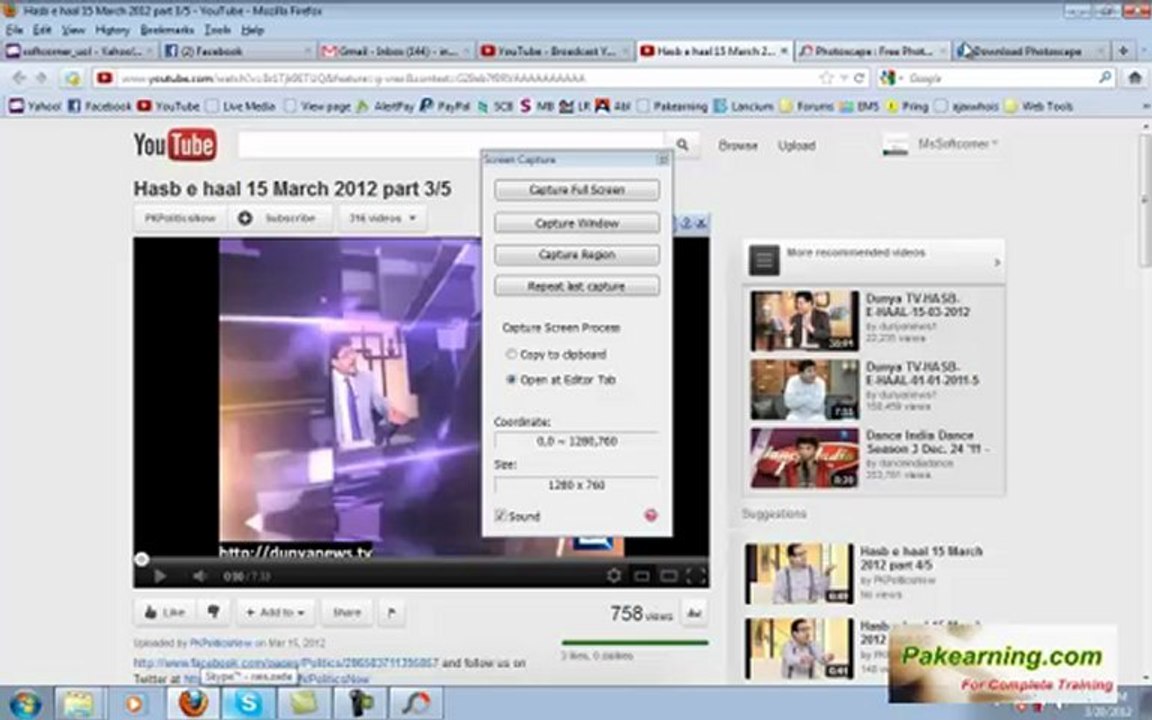
Task: Open a new tab with the plus button
Action: pos(1123,51)
